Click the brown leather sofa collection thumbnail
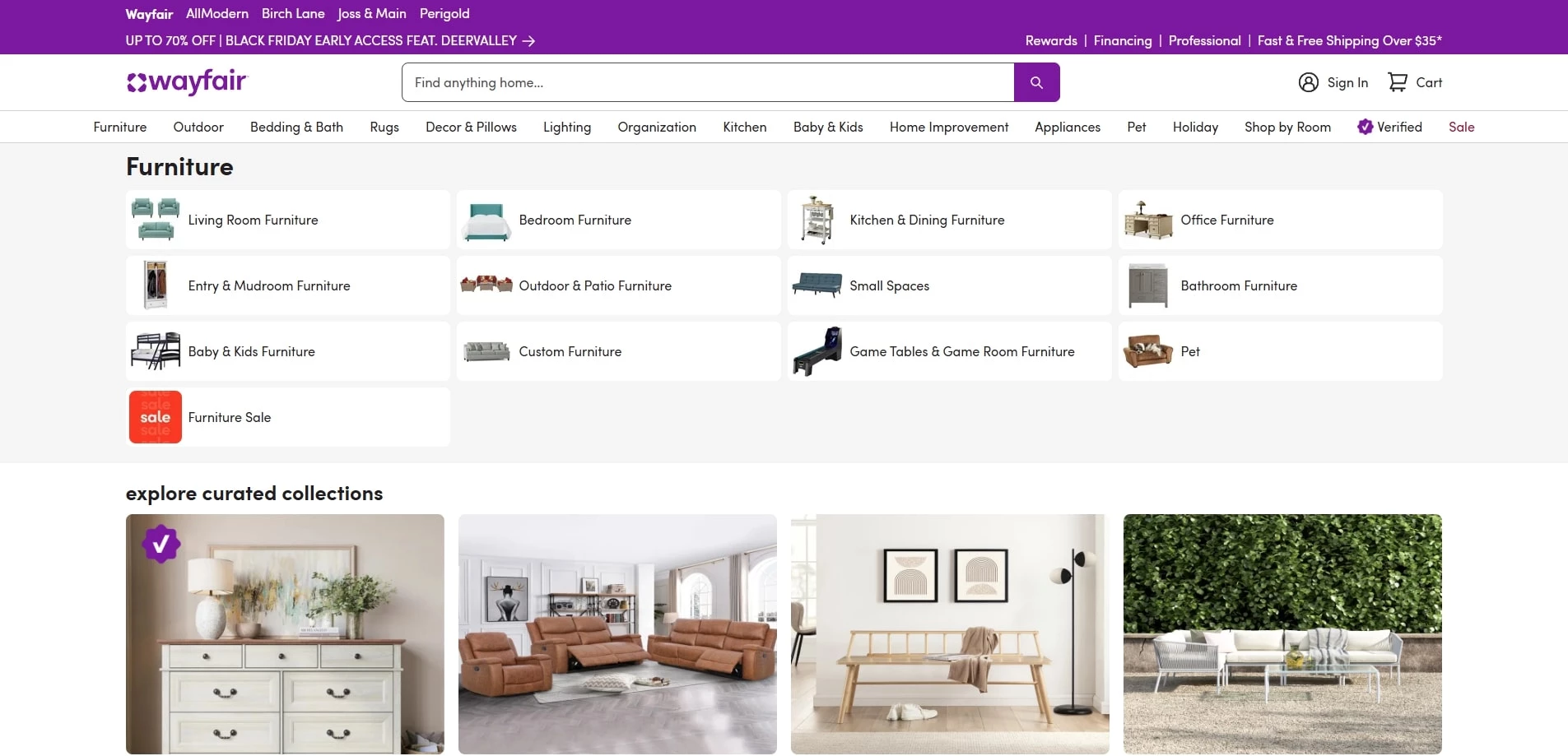The width and height of the screenshot is (1568, 756). 617,634
